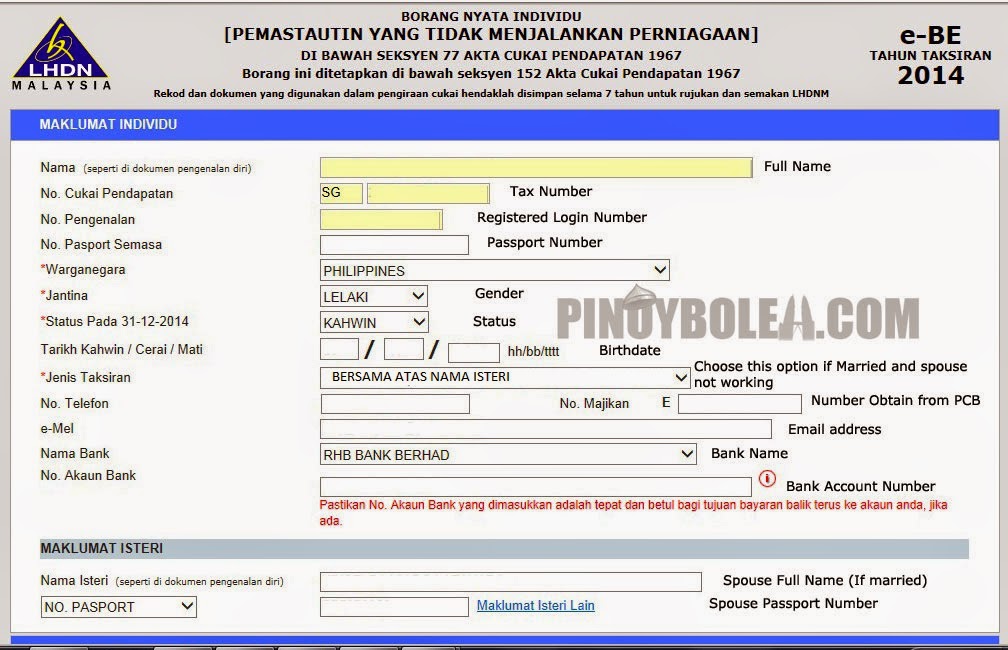Open the Jantina LELAKI dropdown
Image resolution: width=1008 pixels, height=650 pixels.
click(x=374, y=296)
